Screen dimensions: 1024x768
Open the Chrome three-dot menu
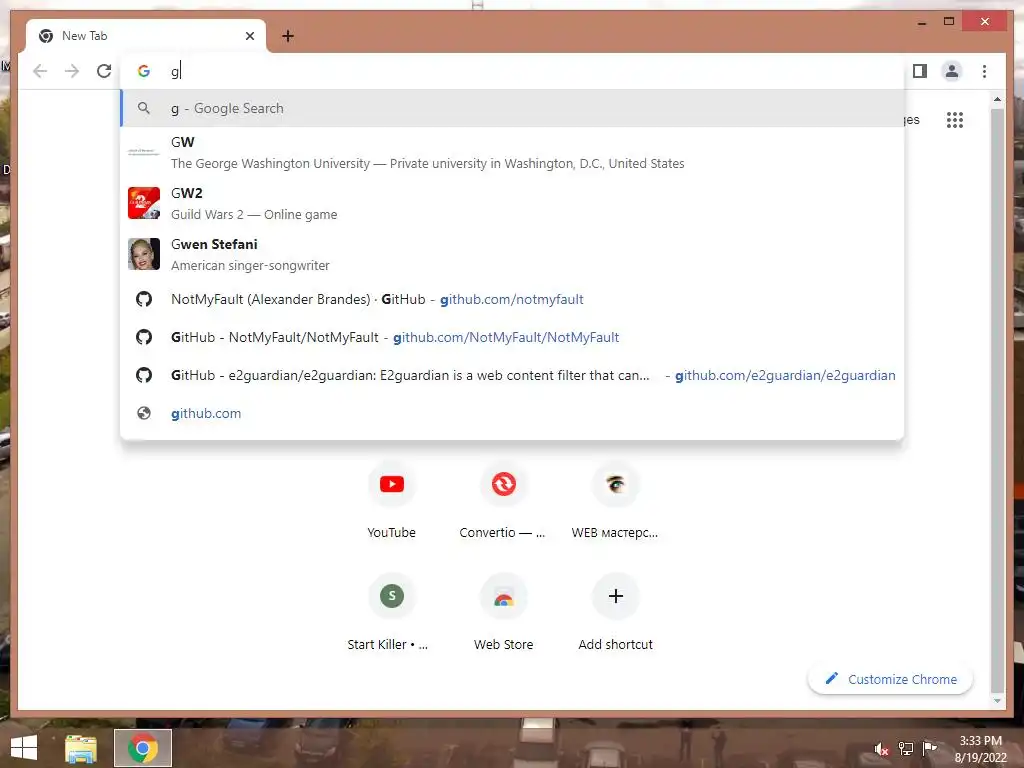(x=984, y=71)
